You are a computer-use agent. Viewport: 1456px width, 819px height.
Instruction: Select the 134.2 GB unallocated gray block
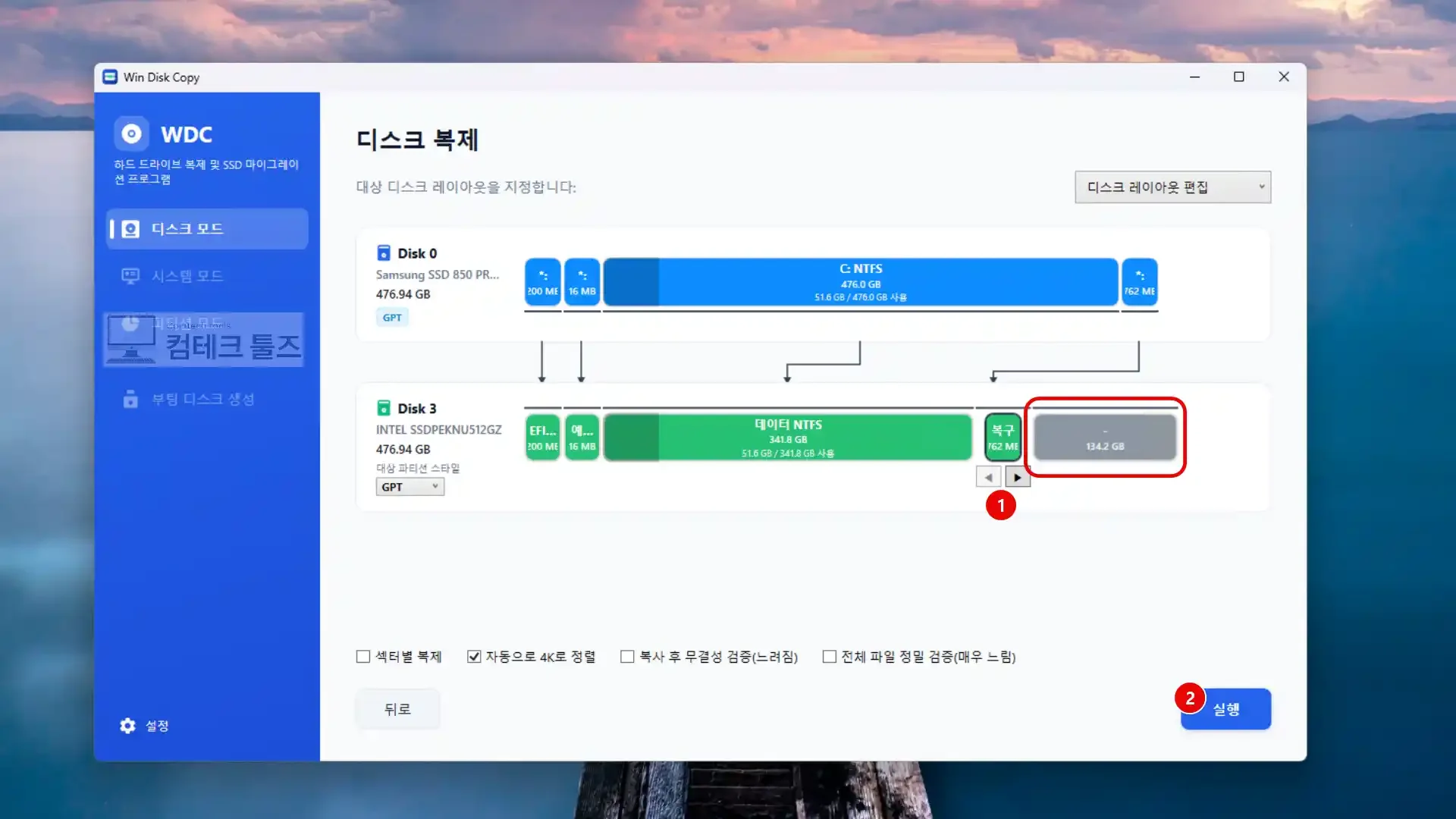1105,438
